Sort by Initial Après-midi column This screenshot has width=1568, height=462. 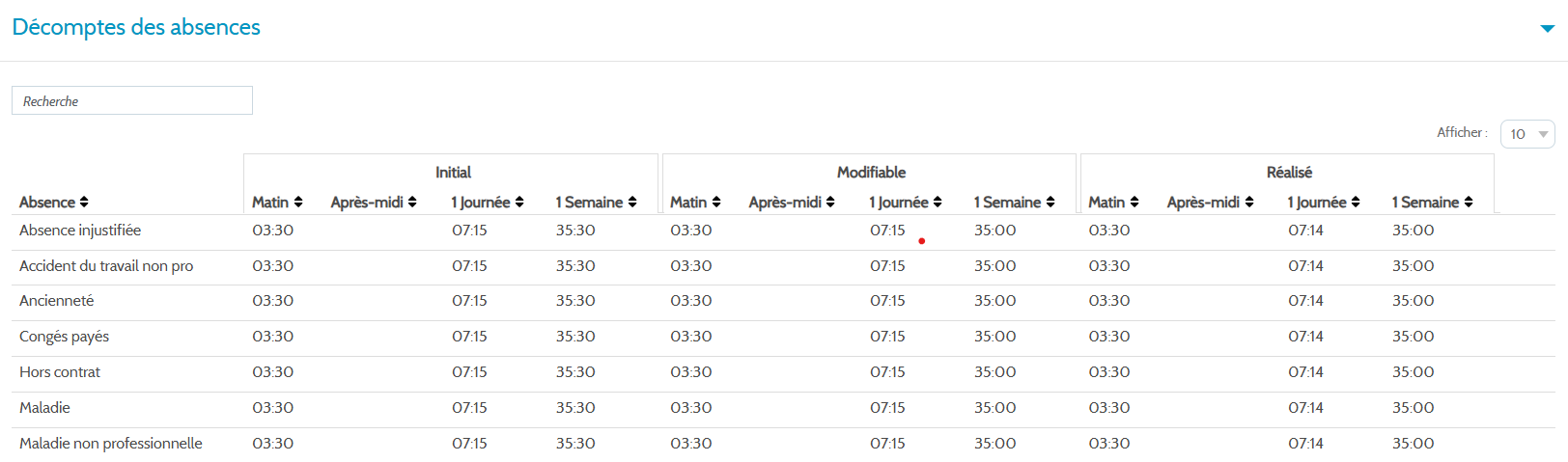point(374,202)
